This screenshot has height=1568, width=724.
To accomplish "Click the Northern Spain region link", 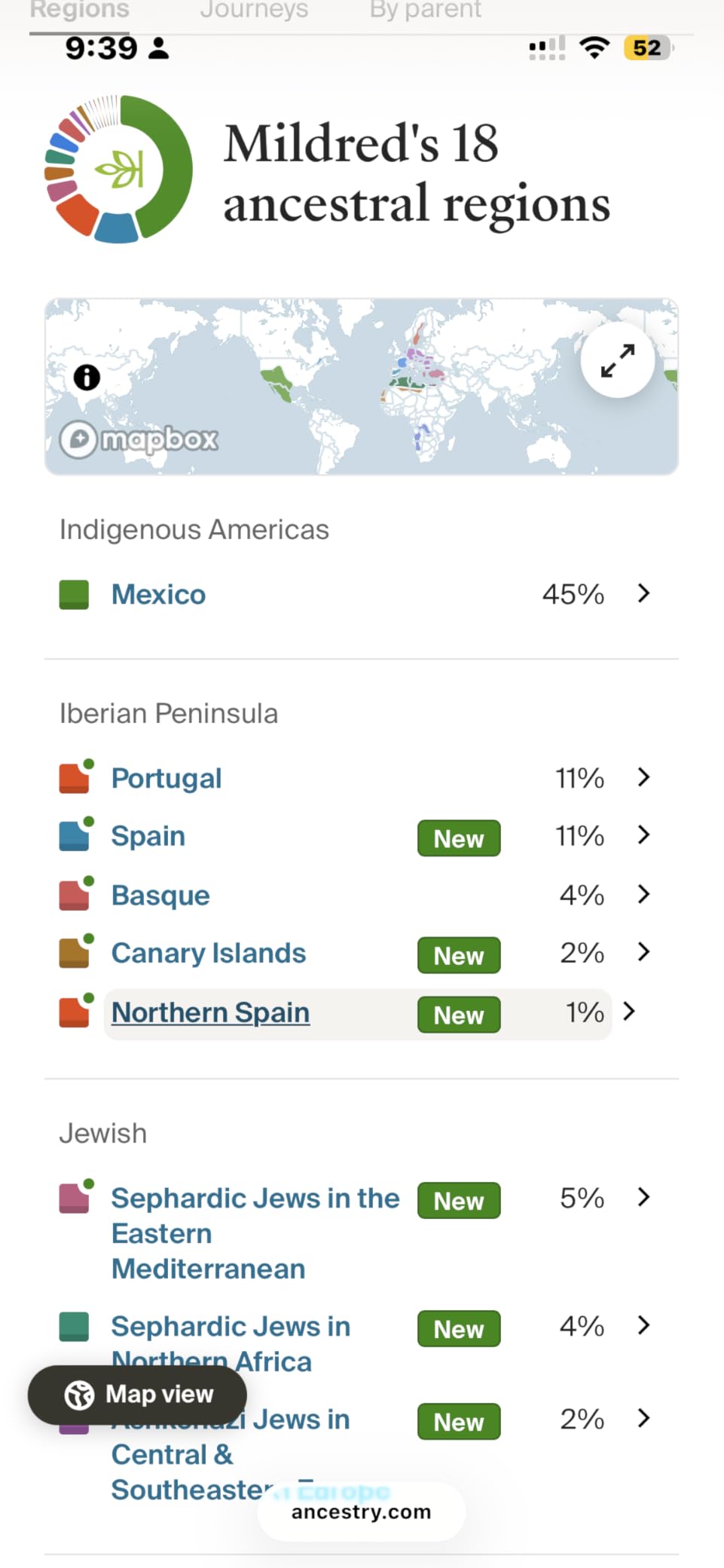I will pos(209,1012).
